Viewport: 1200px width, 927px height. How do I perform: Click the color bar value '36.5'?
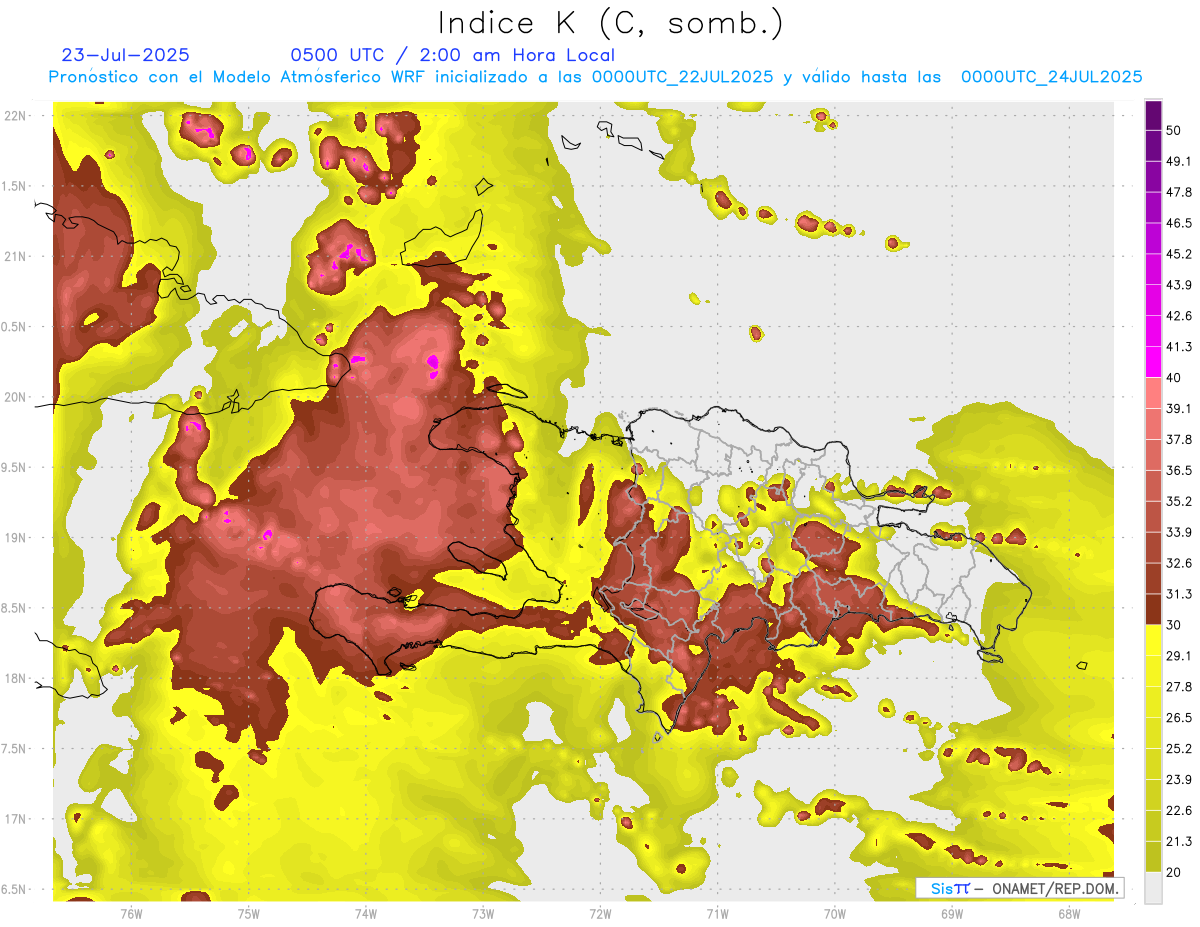[x=1179, y=470]
